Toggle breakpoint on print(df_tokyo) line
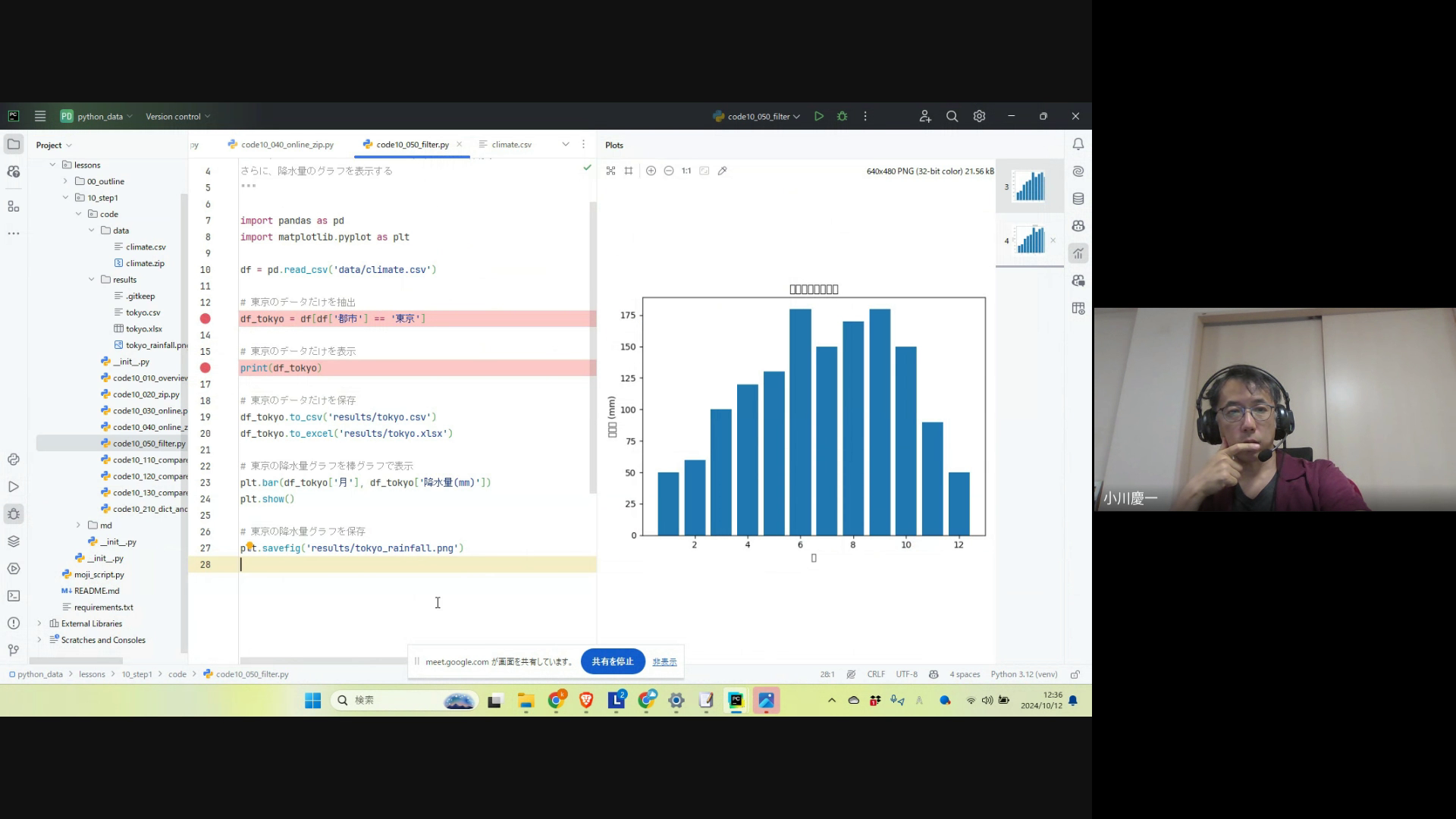The height and width of the screenshot is (819, 1456). pos(205,368)
